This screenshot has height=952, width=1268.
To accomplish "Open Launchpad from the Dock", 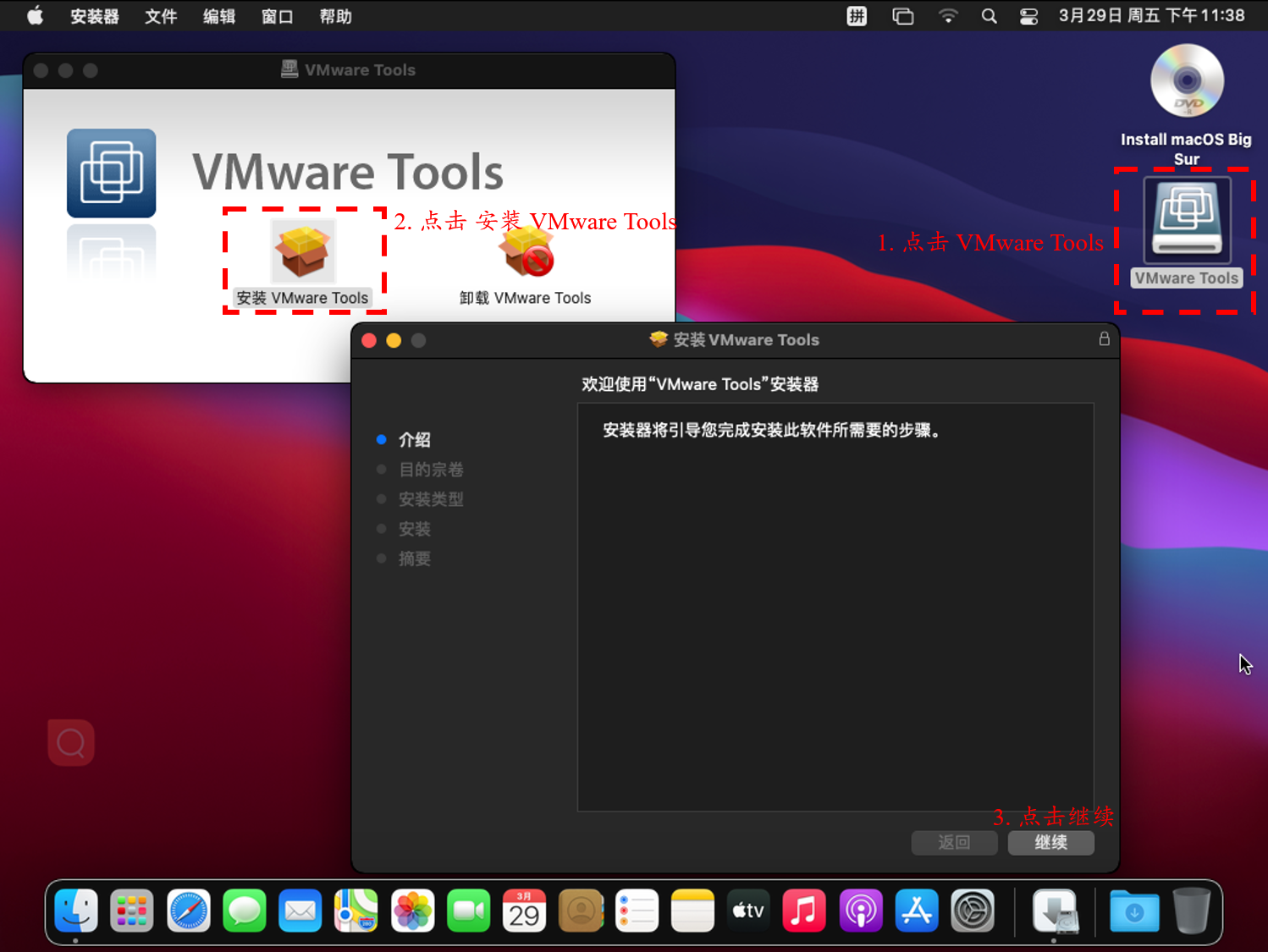I will tap(132, 911).
